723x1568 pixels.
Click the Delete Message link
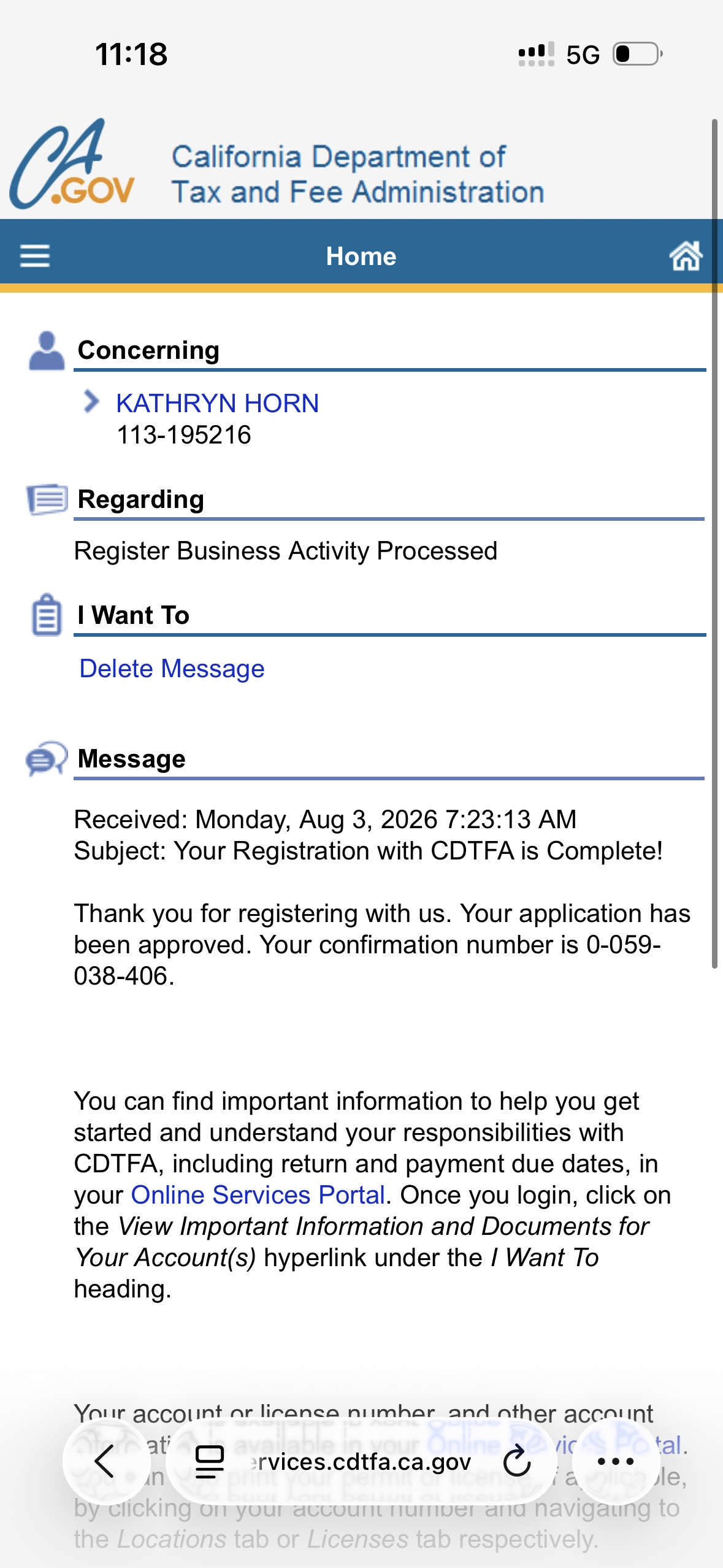point(172,669)
